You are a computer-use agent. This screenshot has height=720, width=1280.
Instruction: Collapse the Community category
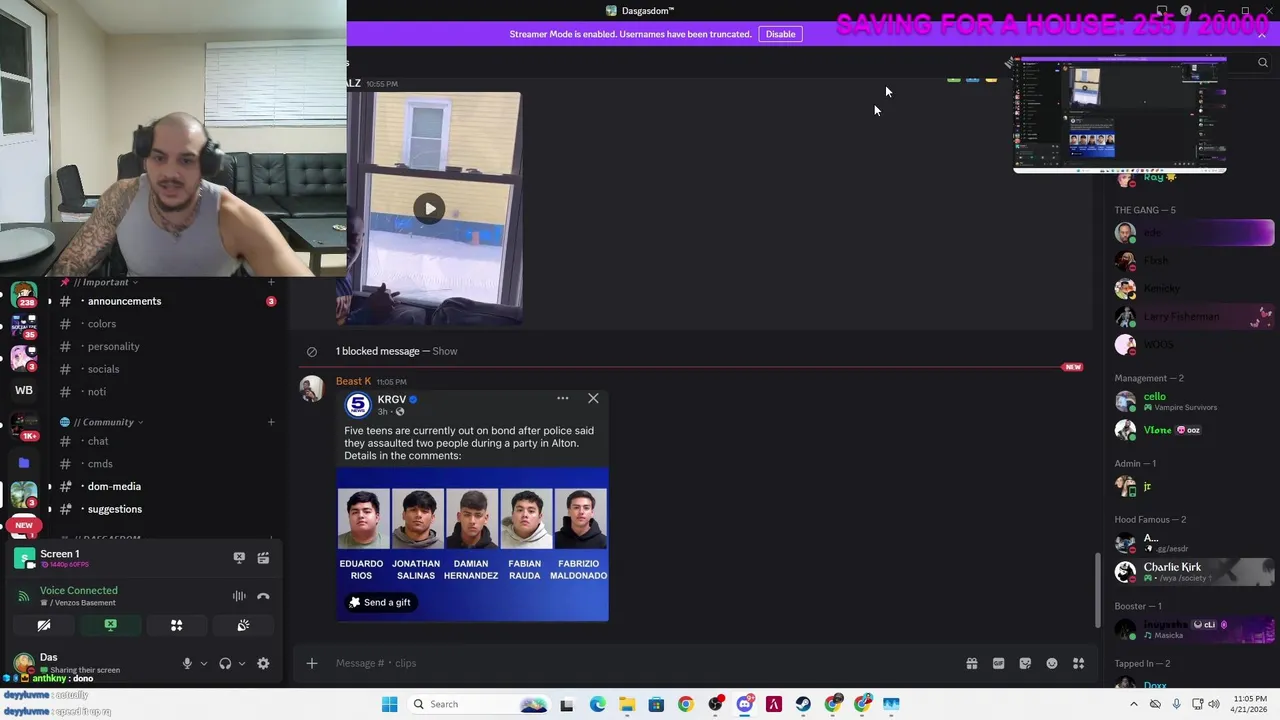[x=108, y=422]
